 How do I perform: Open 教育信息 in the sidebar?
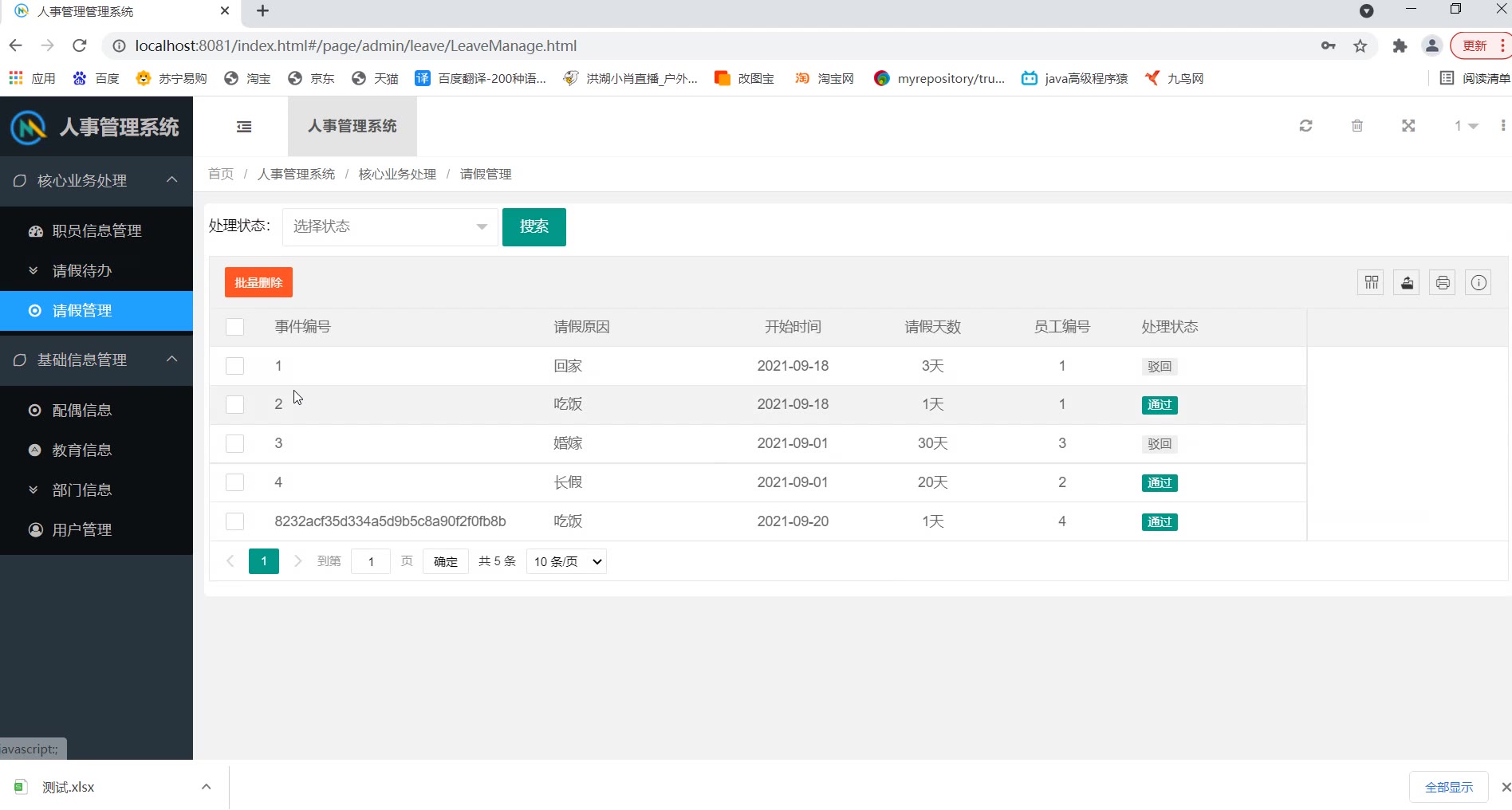tap(96, 450)
